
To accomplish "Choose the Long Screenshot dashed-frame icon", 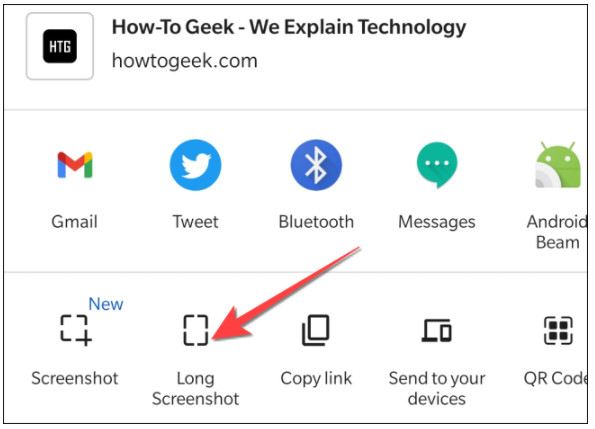I will click(196, 330).
